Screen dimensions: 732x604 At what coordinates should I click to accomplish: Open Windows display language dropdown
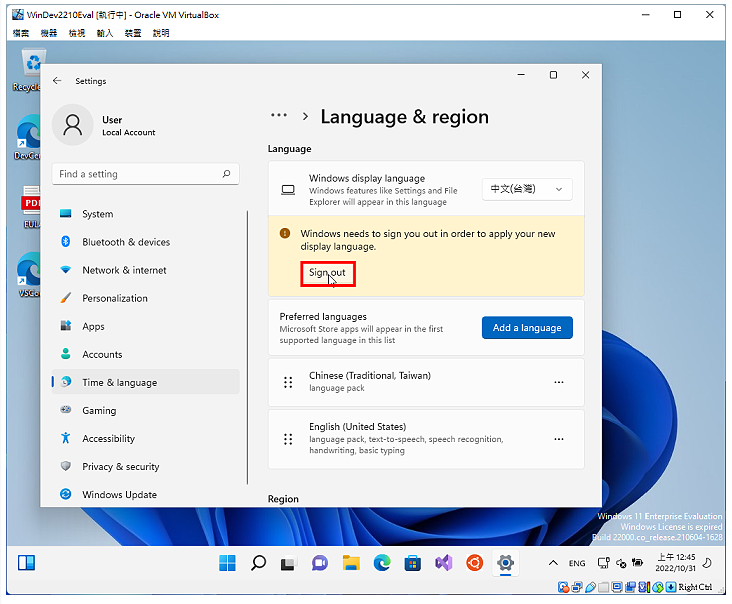pyautogui.click(x=527, y=189)
